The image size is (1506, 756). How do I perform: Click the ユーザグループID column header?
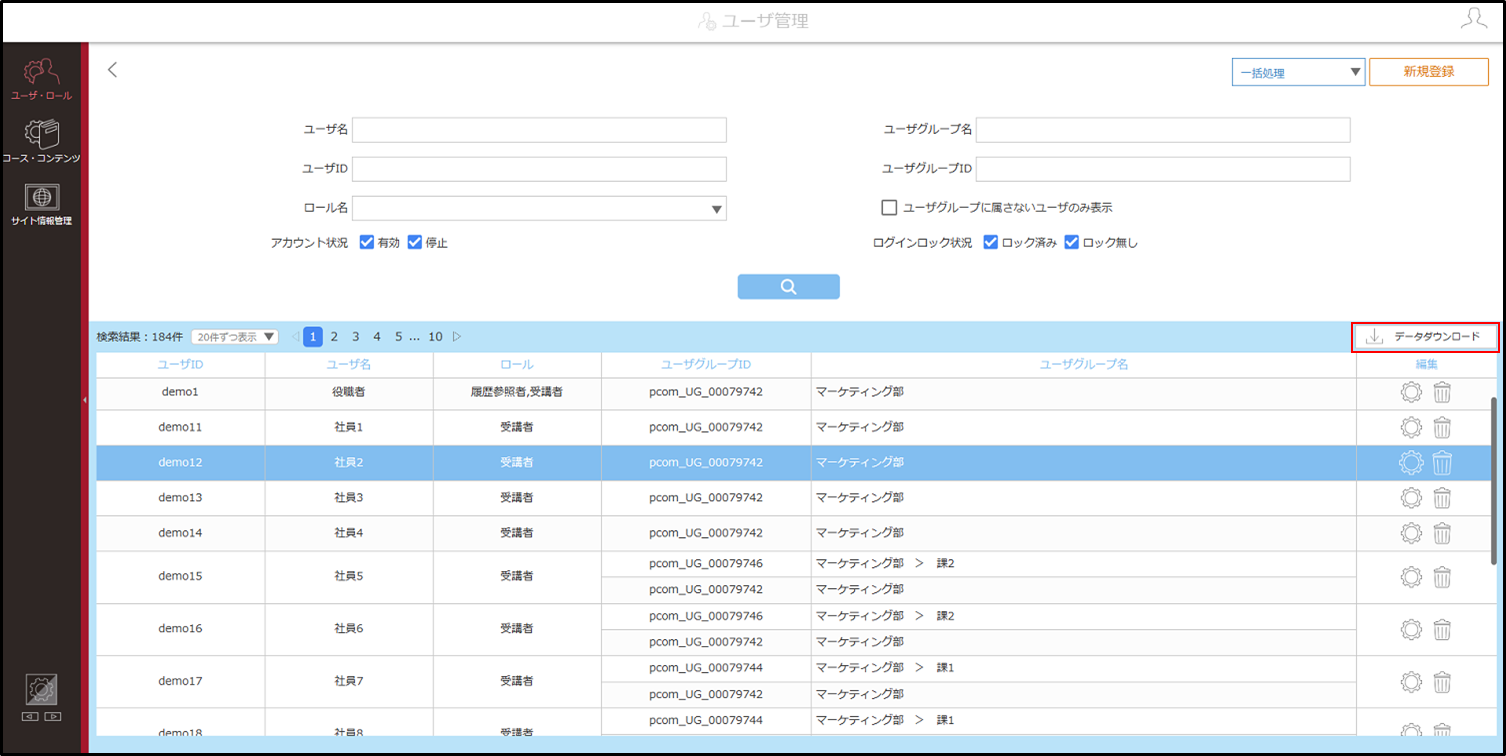pyautogui.click(x=706, y=365)
